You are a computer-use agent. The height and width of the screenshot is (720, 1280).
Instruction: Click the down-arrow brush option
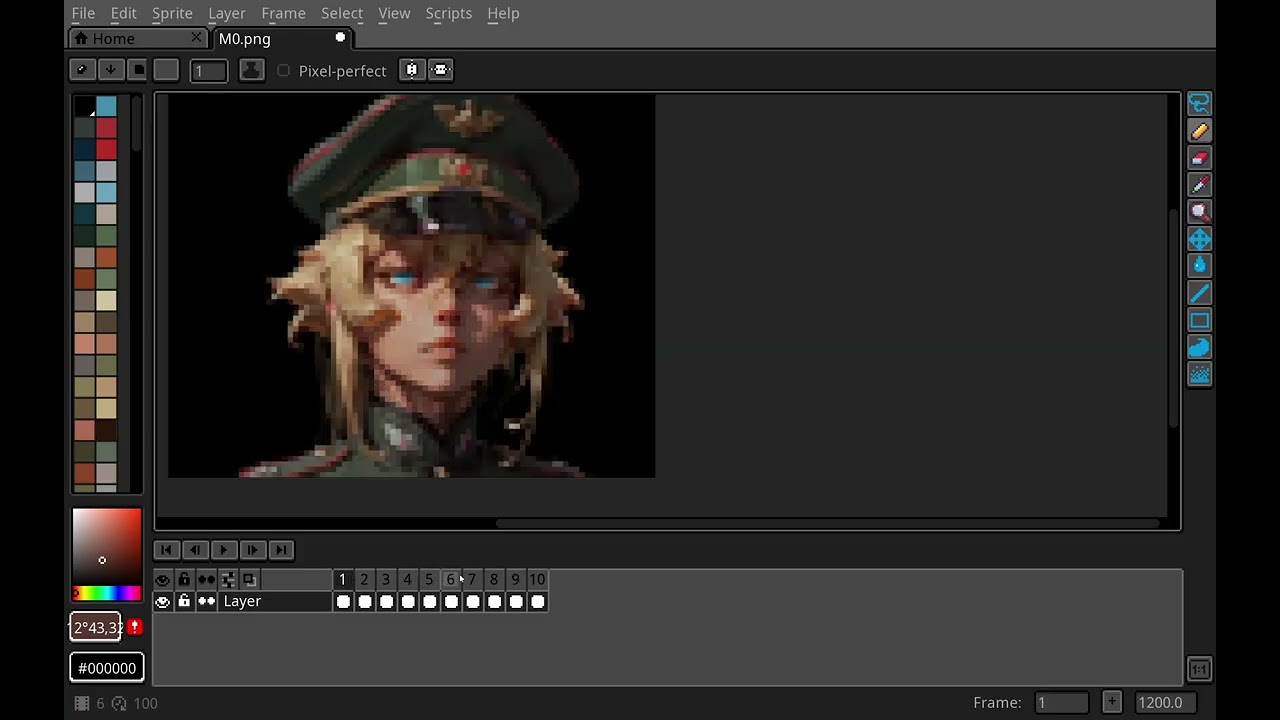pos(110,70)
